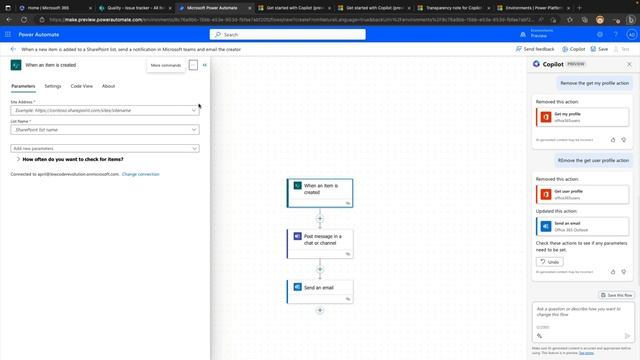Select the Send an email flow card
This screenshot has height=360, width=640.
[320, 291]
